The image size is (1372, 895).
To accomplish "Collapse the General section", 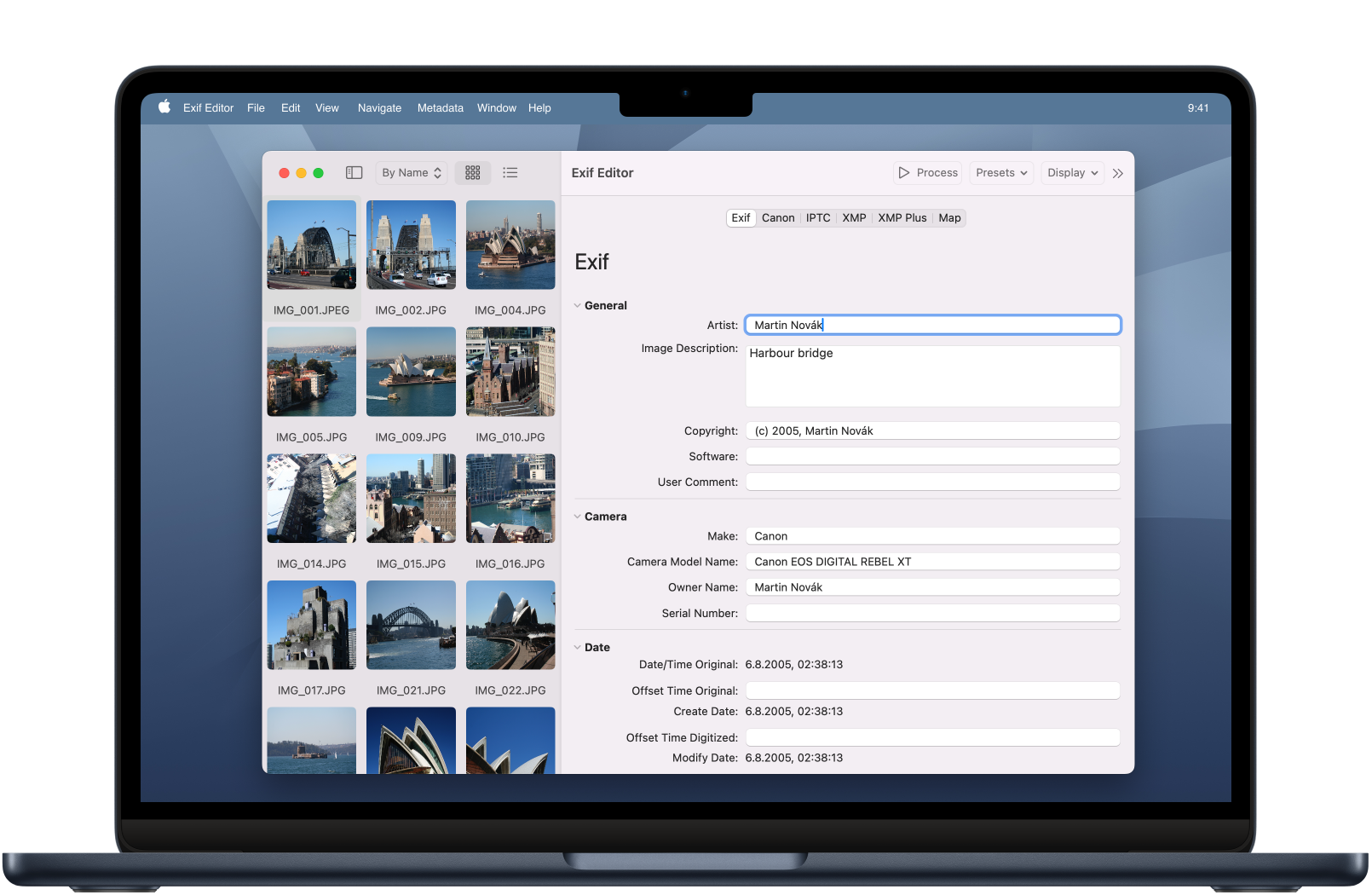I will tap(579, 305).
